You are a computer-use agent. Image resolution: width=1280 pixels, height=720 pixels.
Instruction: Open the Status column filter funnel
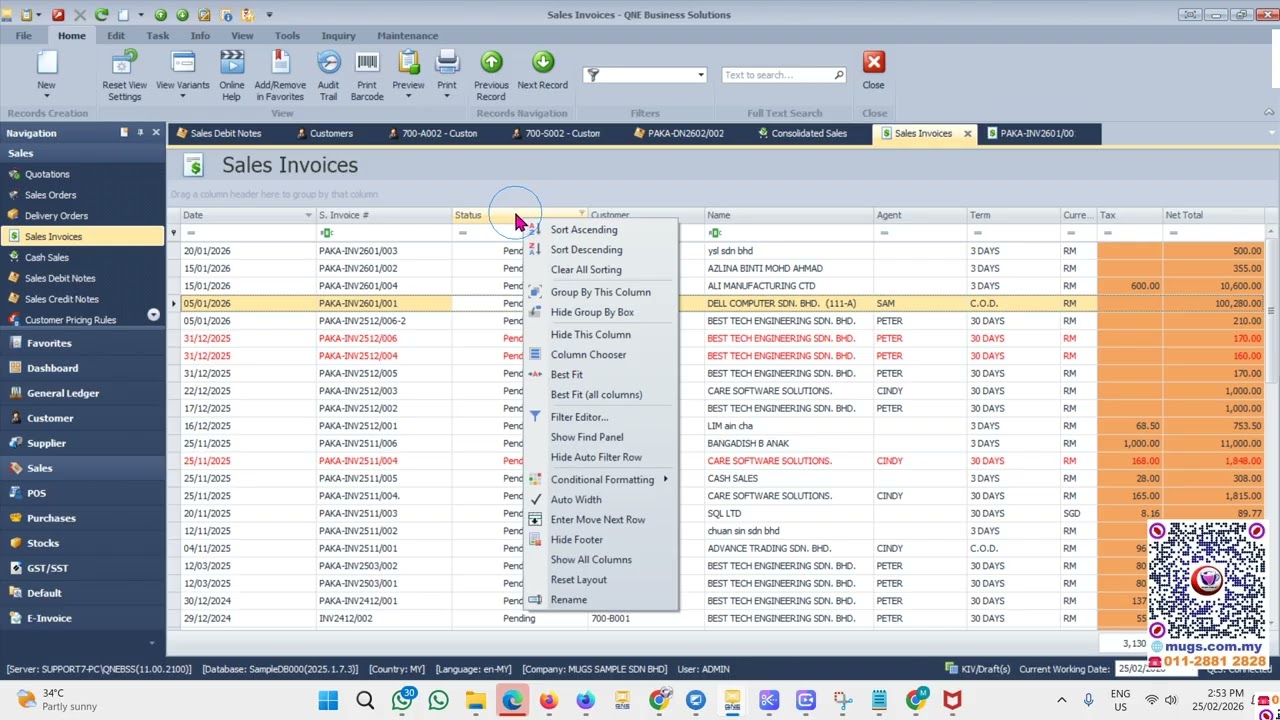coord(581,214)
